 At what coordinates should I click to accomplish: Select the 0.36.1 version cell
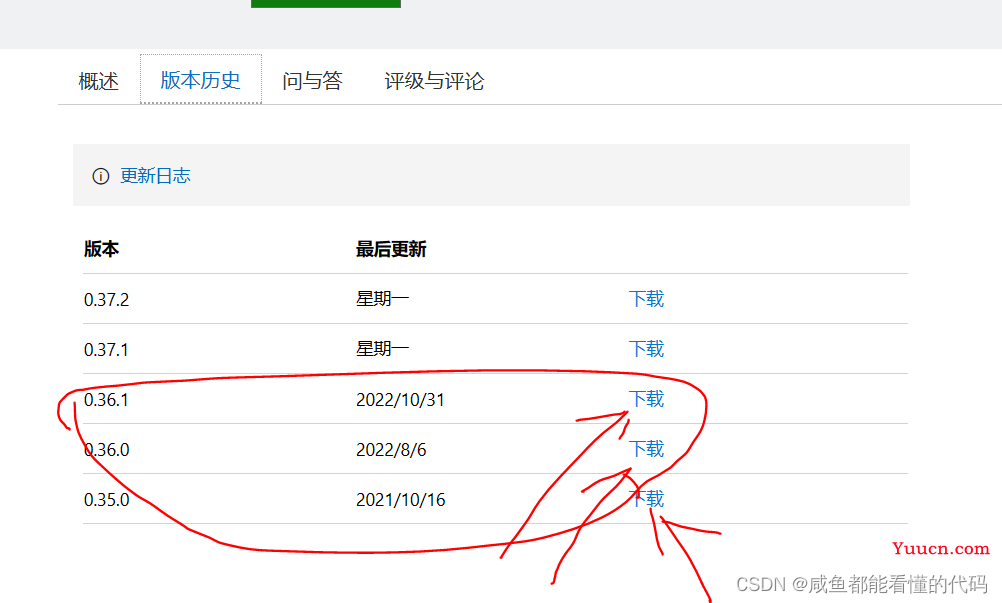(106, 400)
